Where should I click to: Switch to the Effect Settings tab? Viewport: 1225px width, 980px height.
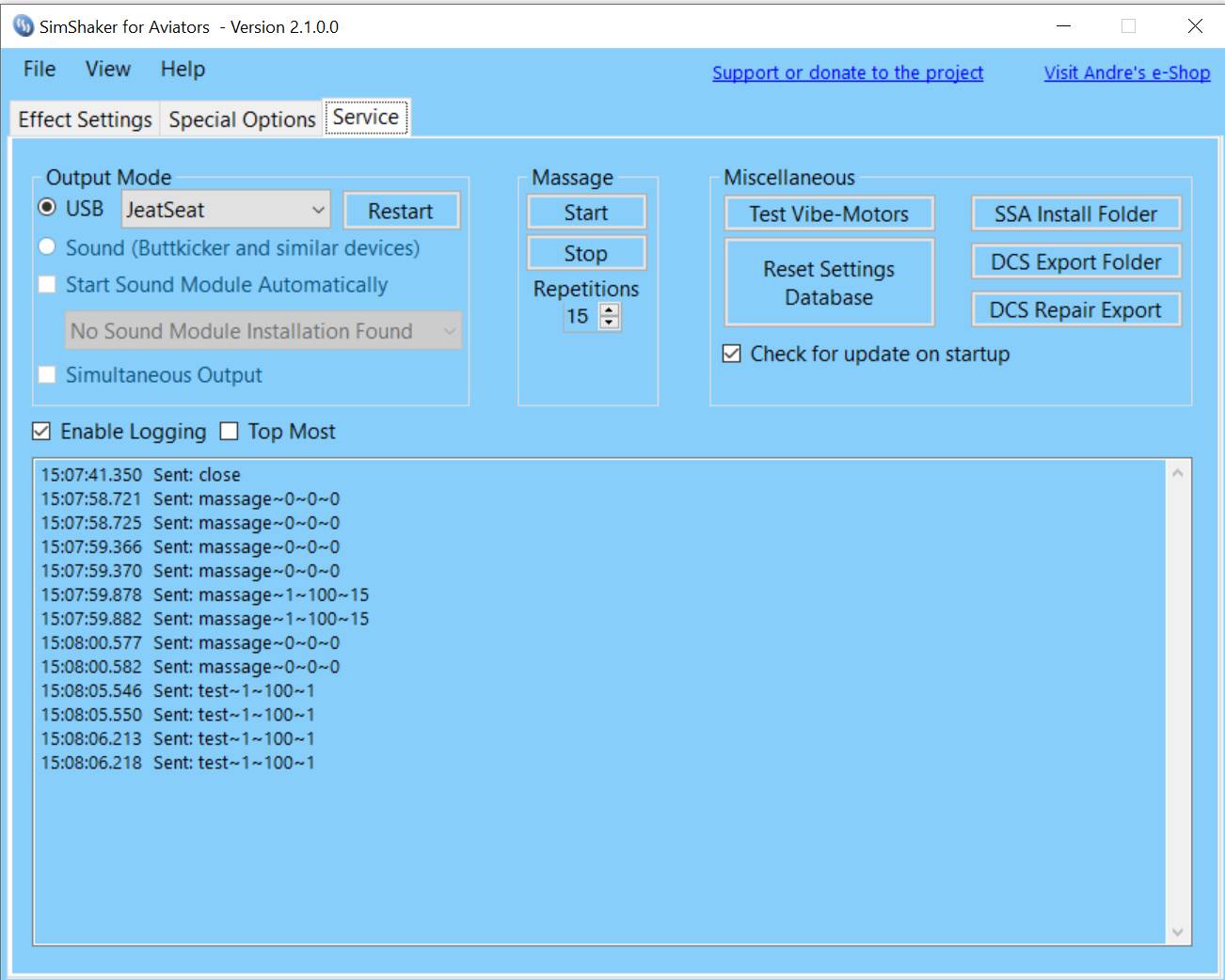tap(85, 119)
